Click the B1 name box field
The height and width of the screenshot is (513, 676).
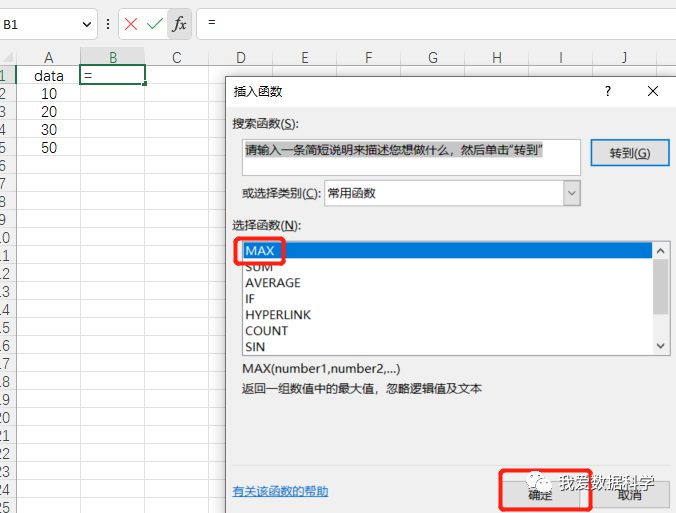(x=41, y=25)
